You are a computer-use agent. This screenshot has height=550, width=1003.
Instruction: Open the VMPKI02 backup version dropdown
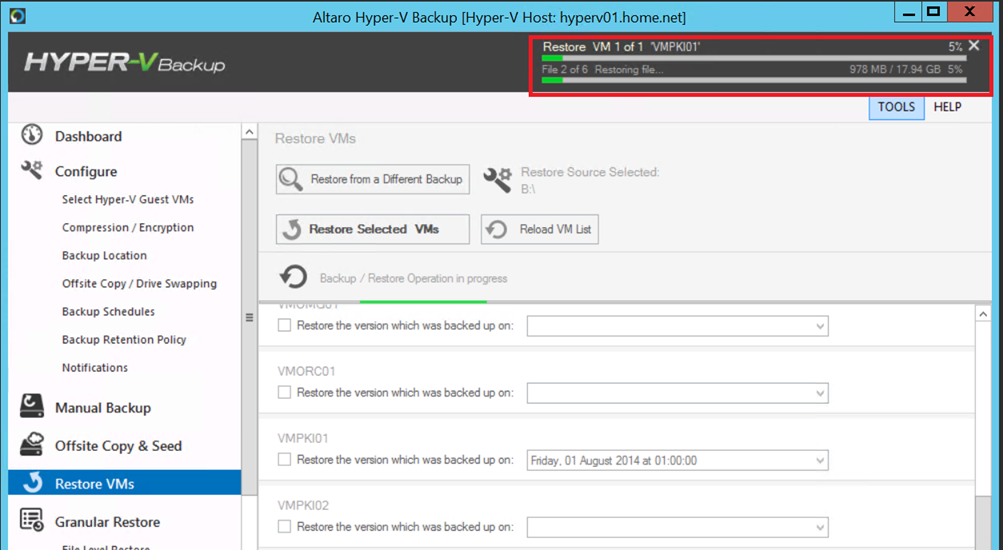click(x=677, y=528)
